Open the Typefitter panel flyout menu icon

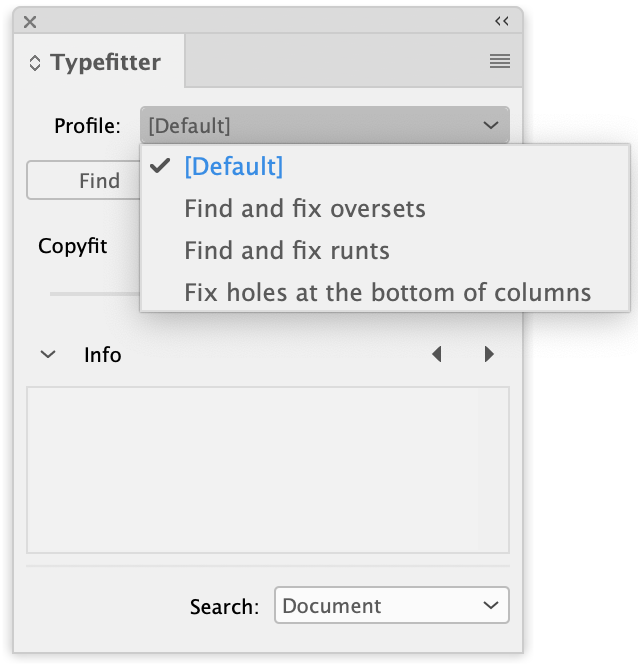pos(500,61)
